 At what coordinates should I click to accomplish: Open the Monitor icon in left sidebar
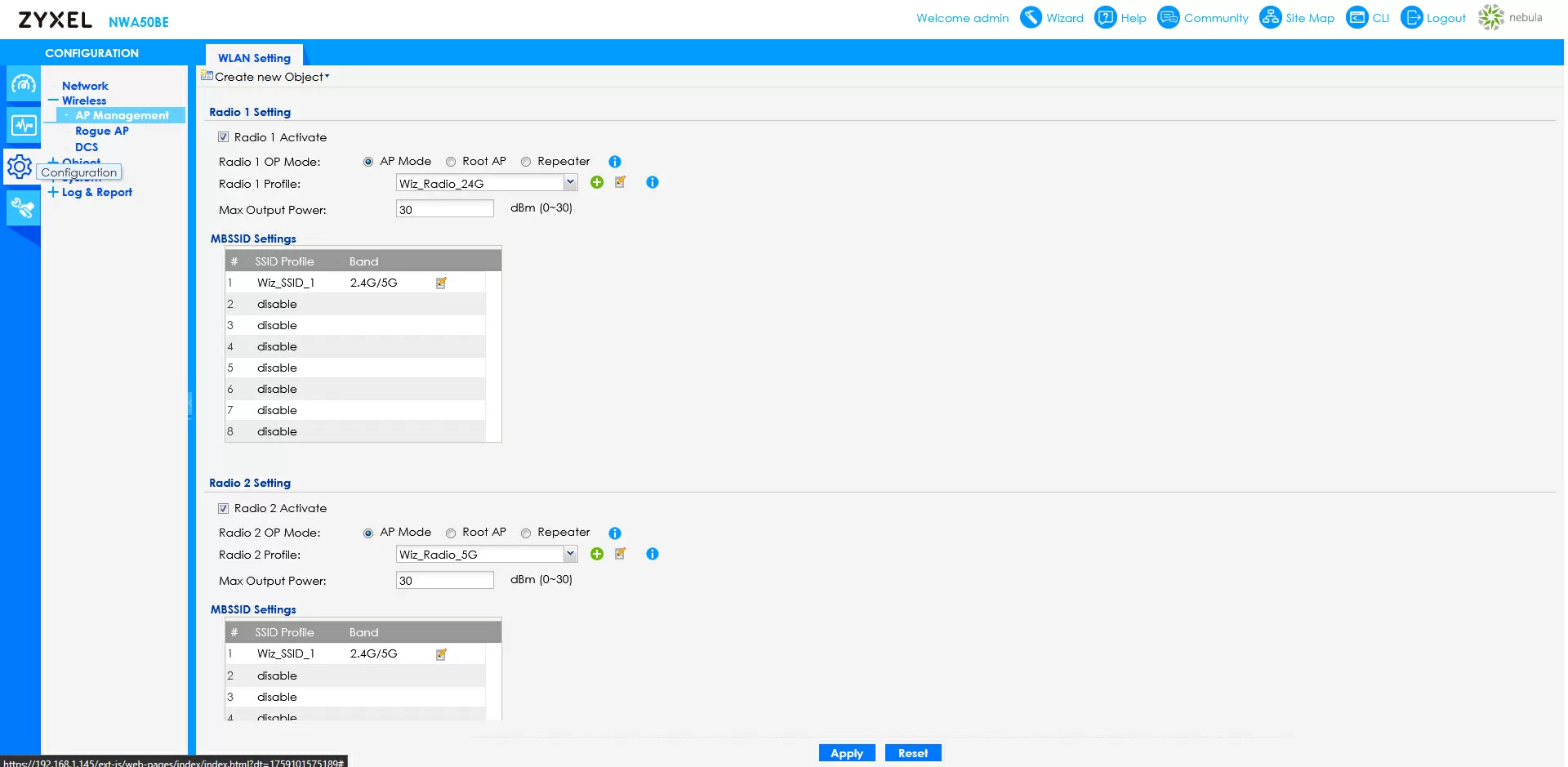point(23,126)
